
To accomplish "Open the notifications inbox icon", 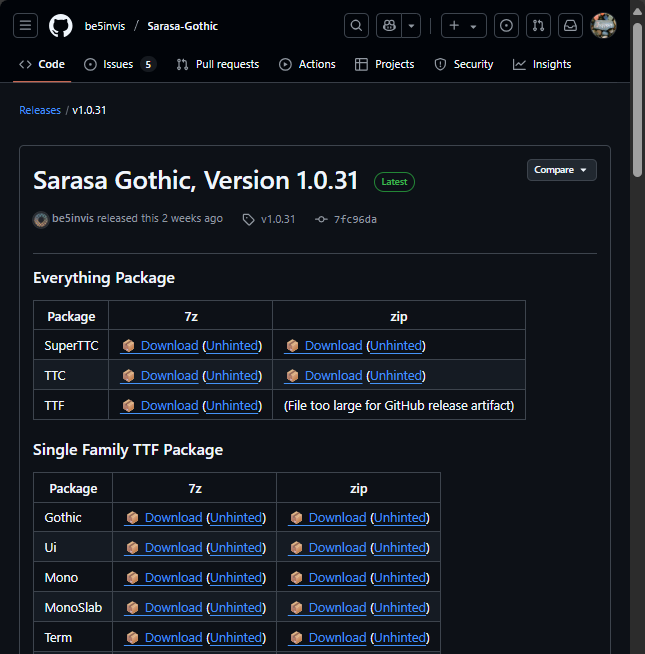I will pyautogui.click(x=569, y=26).
